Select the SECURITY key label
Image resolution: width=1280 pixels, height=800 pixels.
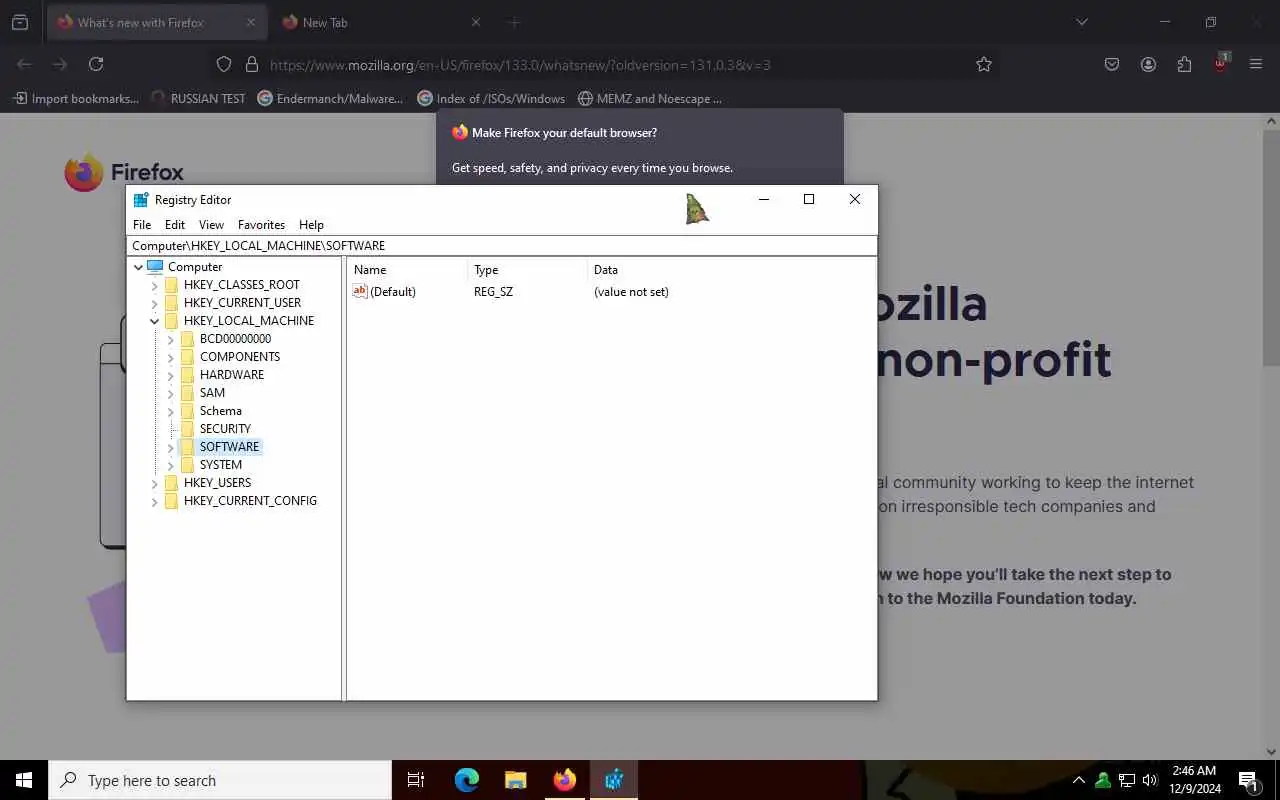pos(225,429)
